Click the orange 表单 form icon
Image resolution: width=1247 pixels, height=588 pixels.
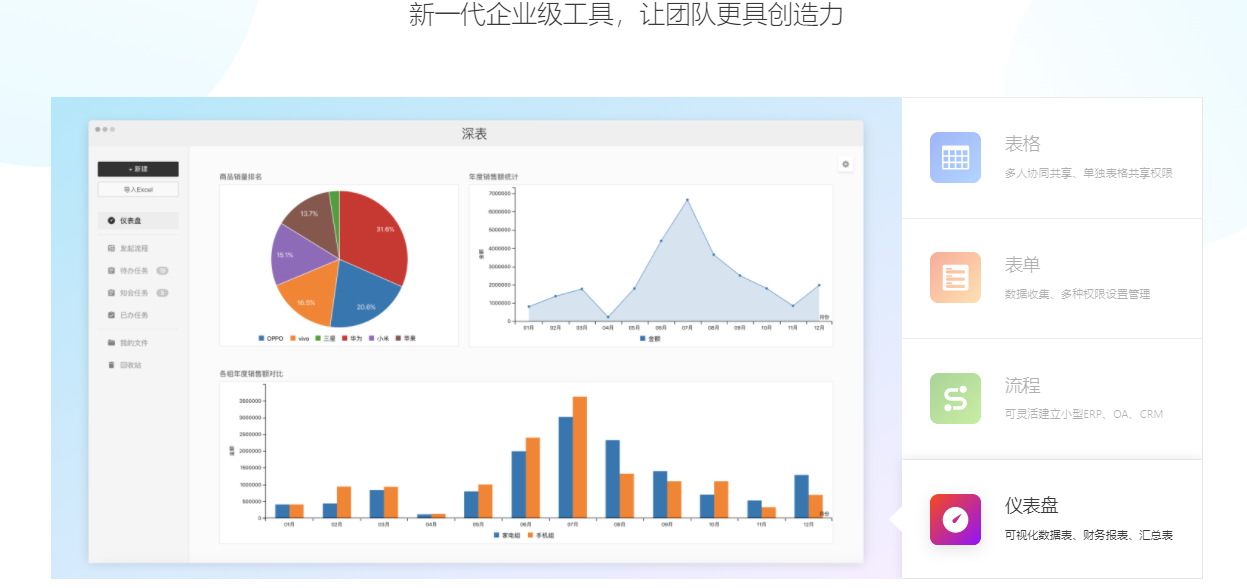(955, 277)
